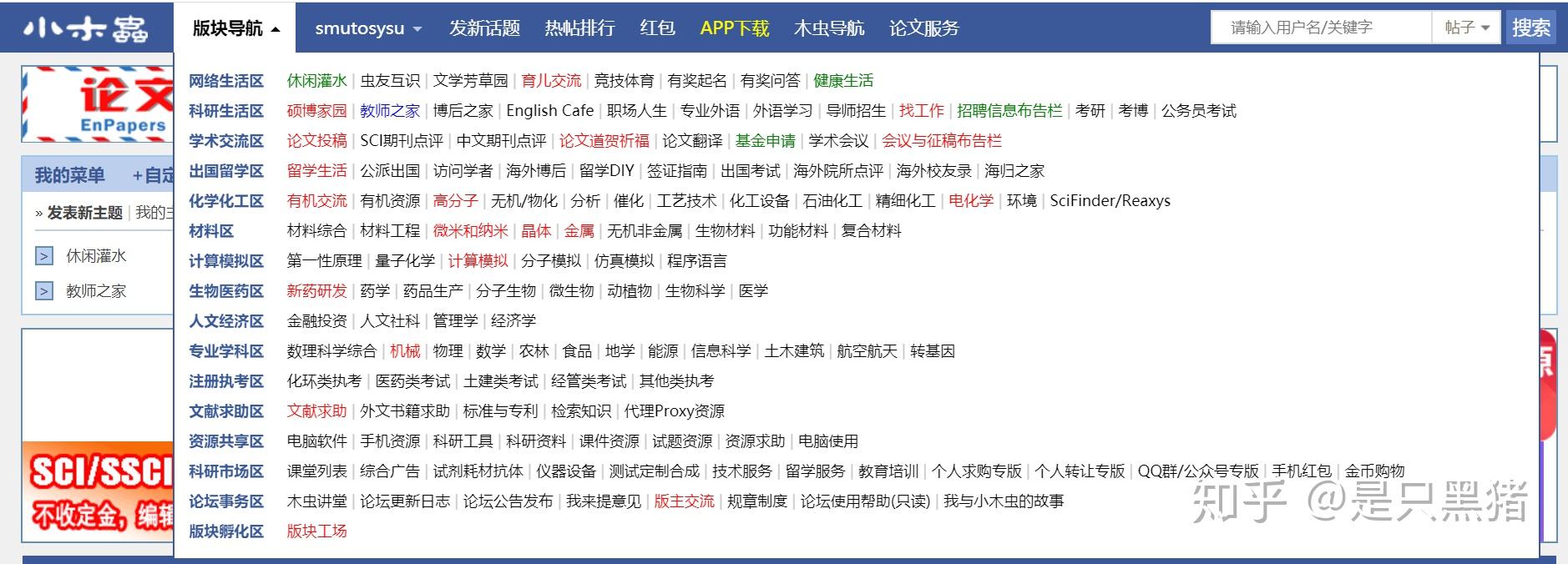Open 热帖排行 in the top navigation

click(579, 28)
